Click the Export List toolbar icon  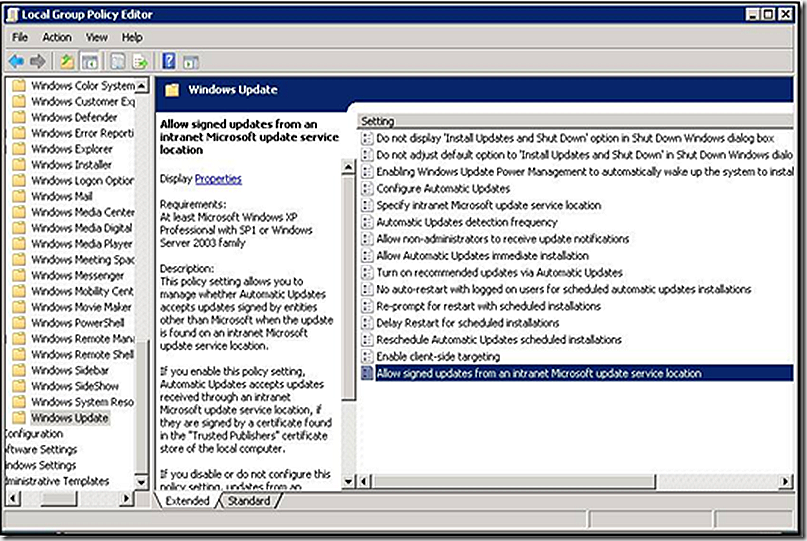click(x=139, y=62)
